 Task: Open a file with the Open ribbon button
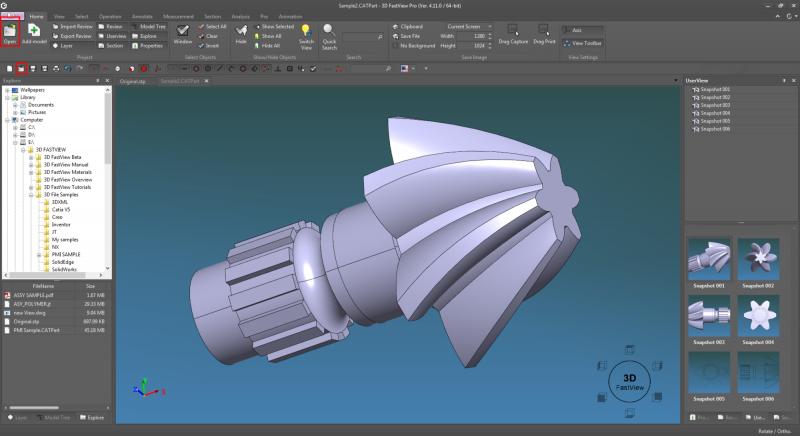point(10,34)
